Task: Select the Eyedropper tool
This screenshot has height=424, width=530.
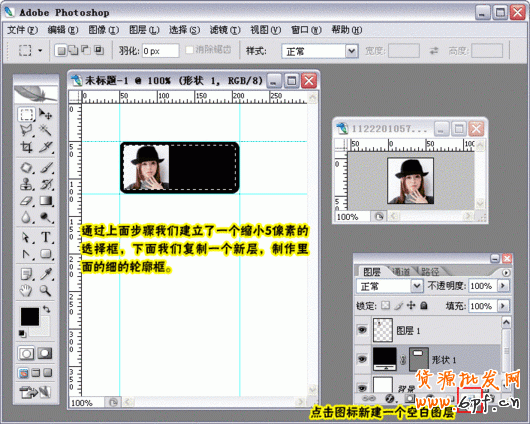Action: click(x=46, y=274)
